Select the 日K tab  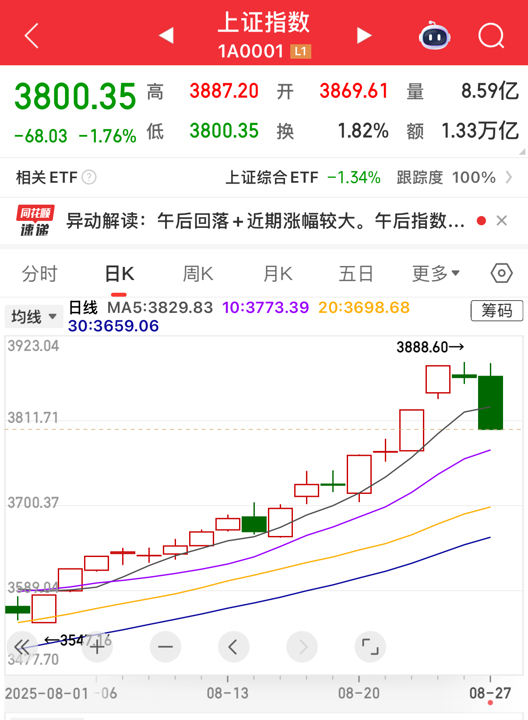[119, 274]
